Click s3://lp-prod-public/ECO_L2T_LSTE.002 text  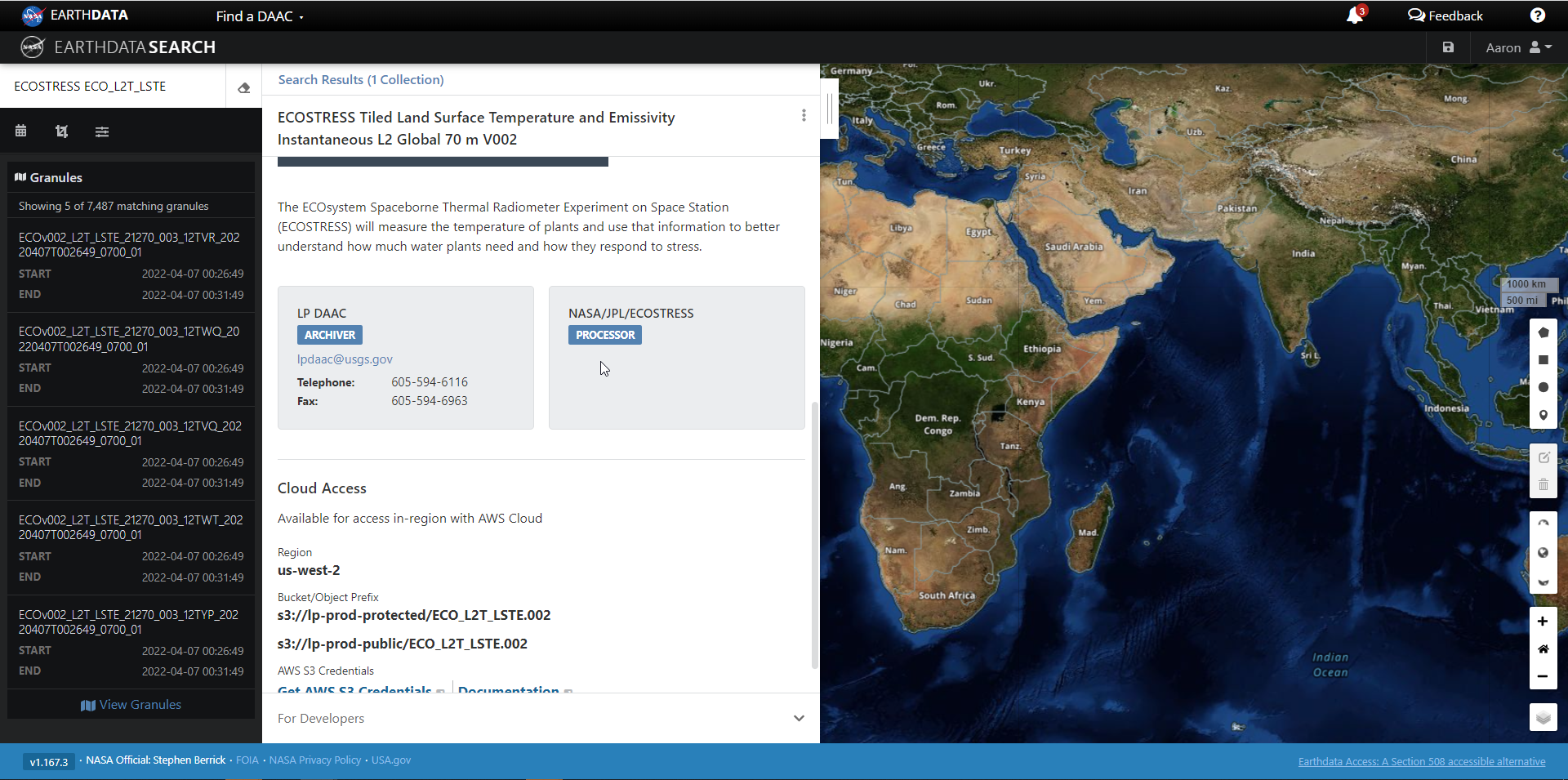403,644
